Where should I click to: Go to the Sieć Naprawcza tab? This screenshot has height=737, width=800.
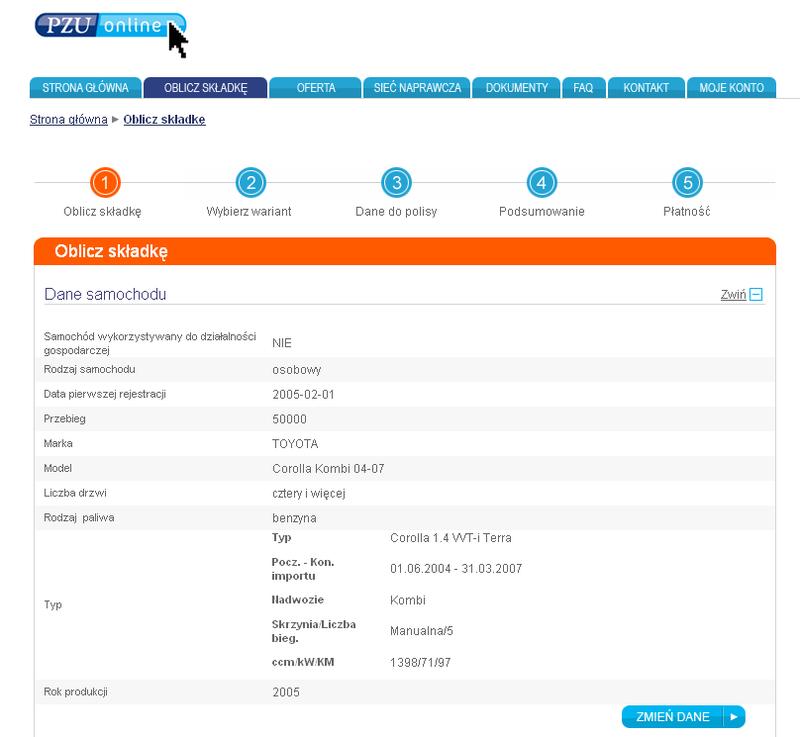417,88
